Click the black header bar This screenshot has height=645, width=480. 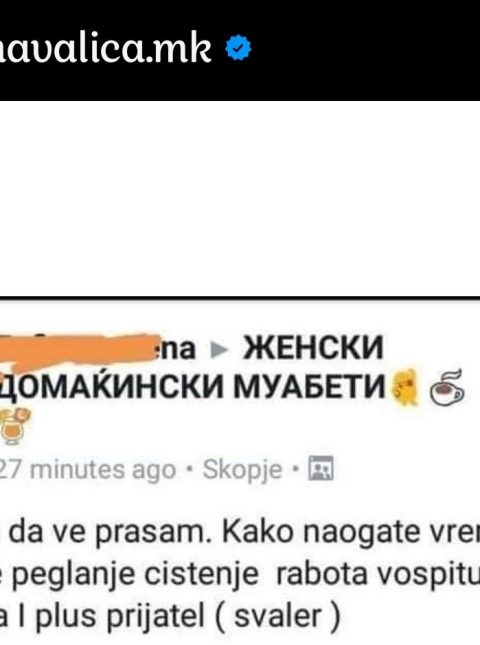pos(240,50)
